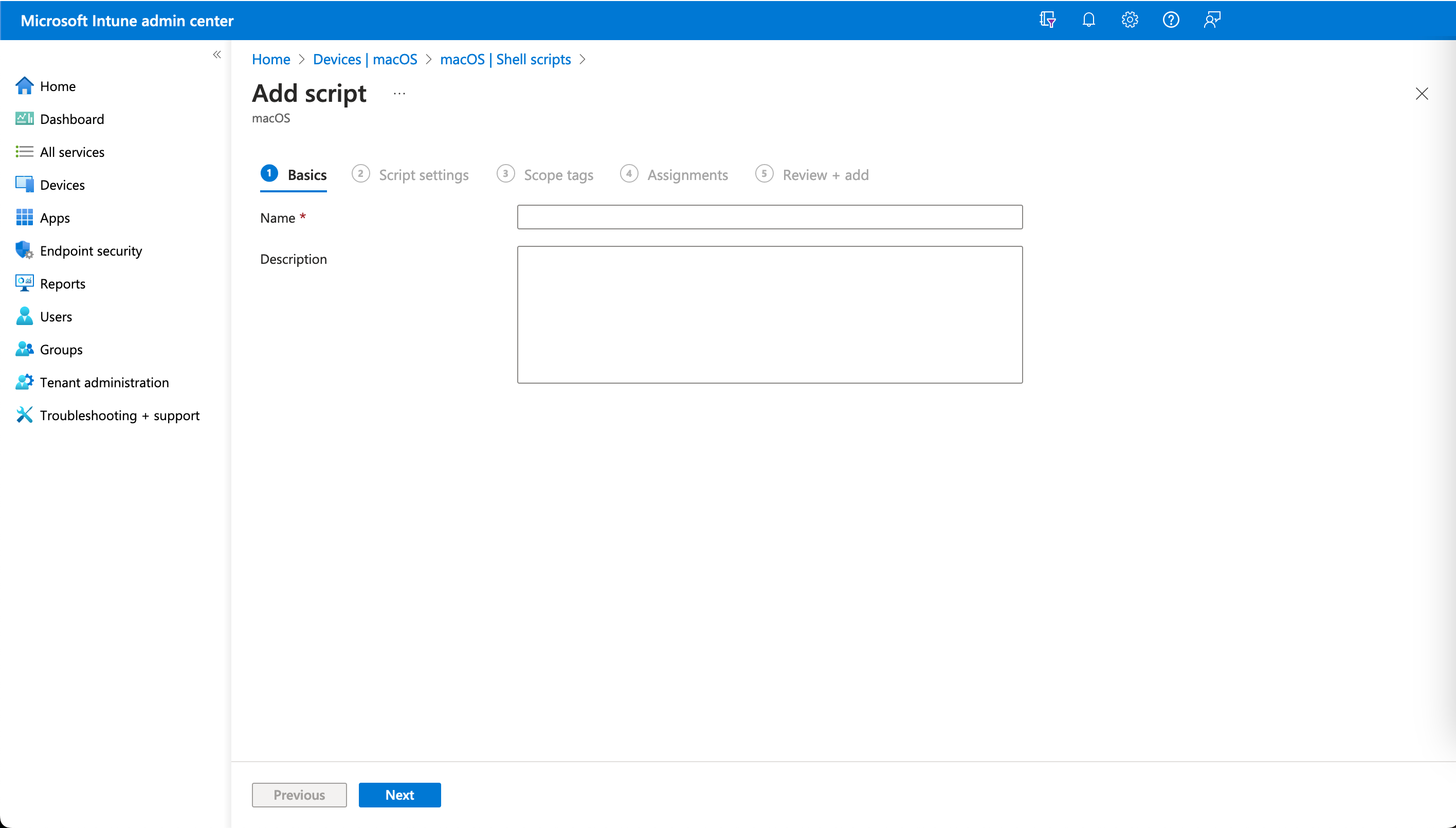Screen dimensions: 1456x828
Task: Go to the Review + add step
Action: (x=825, y=174)
